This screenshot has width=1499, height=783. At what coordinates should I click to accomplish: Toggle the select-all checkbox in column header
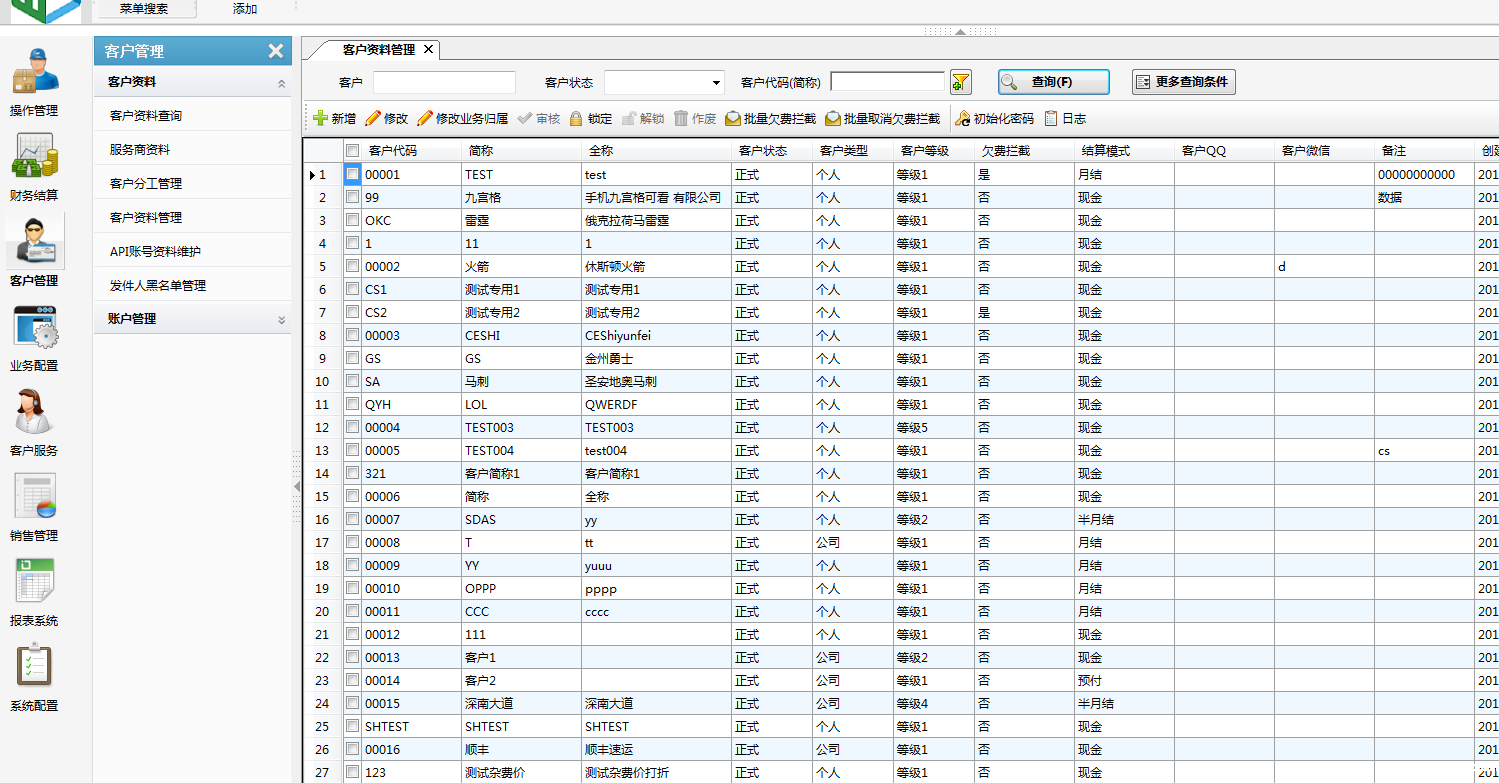(352, 150)
